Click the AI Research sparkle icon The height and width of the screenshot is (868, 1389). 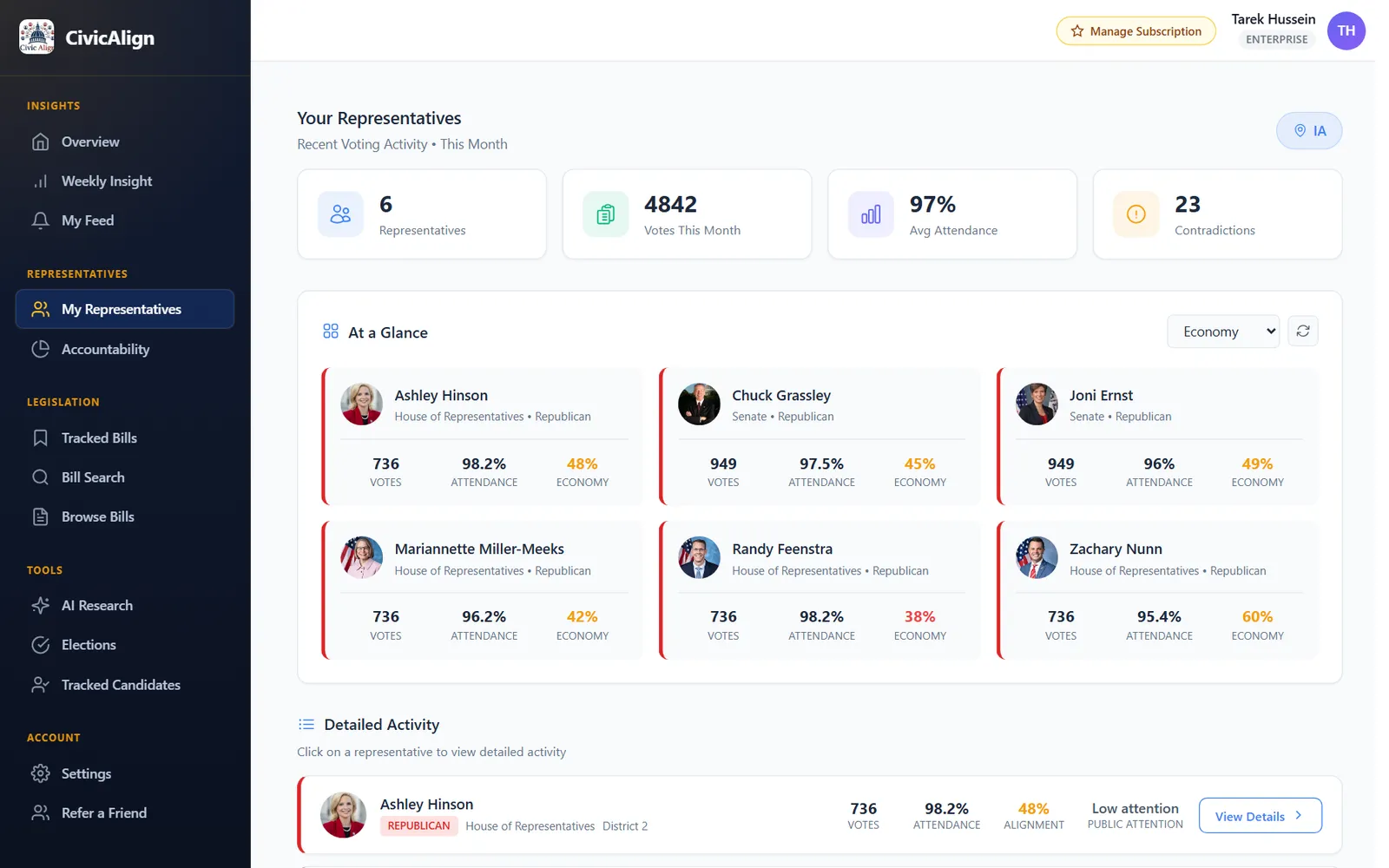pyautogui.click(x=41, y=605)
